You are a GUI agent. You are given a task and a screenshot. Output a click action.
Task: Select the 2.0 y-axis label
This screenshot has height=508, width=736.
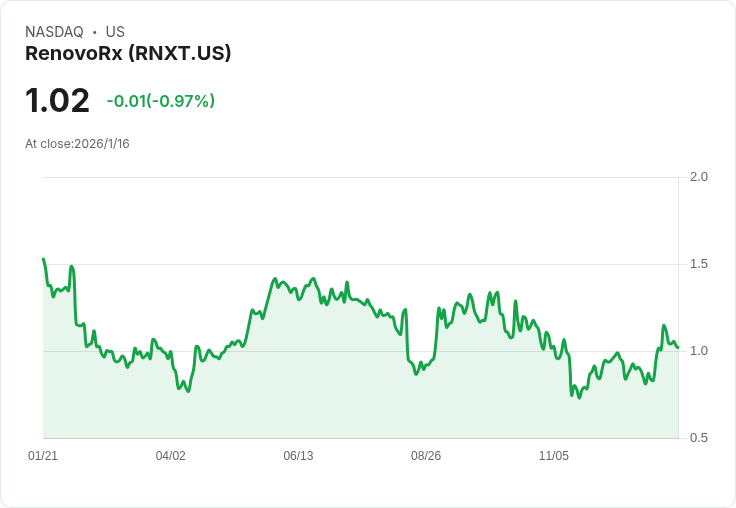[x=699, y=177]
